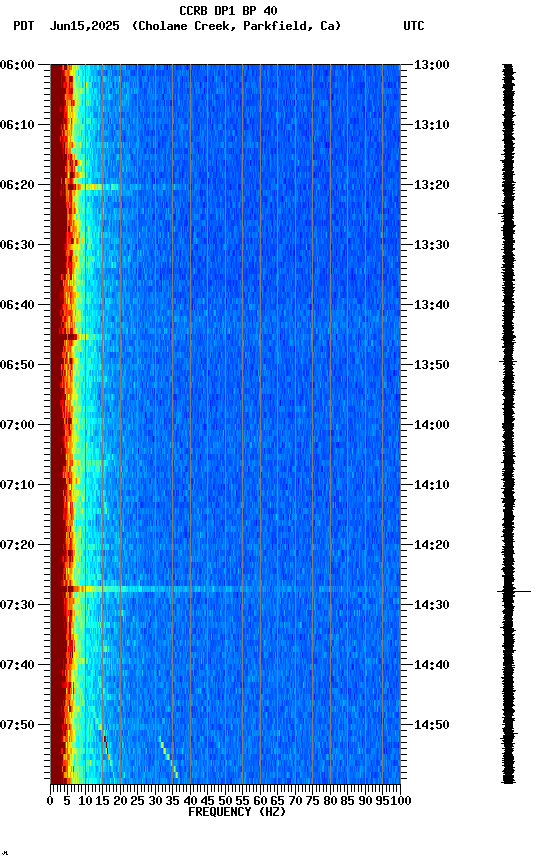Click the 100 Hz frequency axis label
This screenshot has width=552, height=864.
(x=401, y=801)
